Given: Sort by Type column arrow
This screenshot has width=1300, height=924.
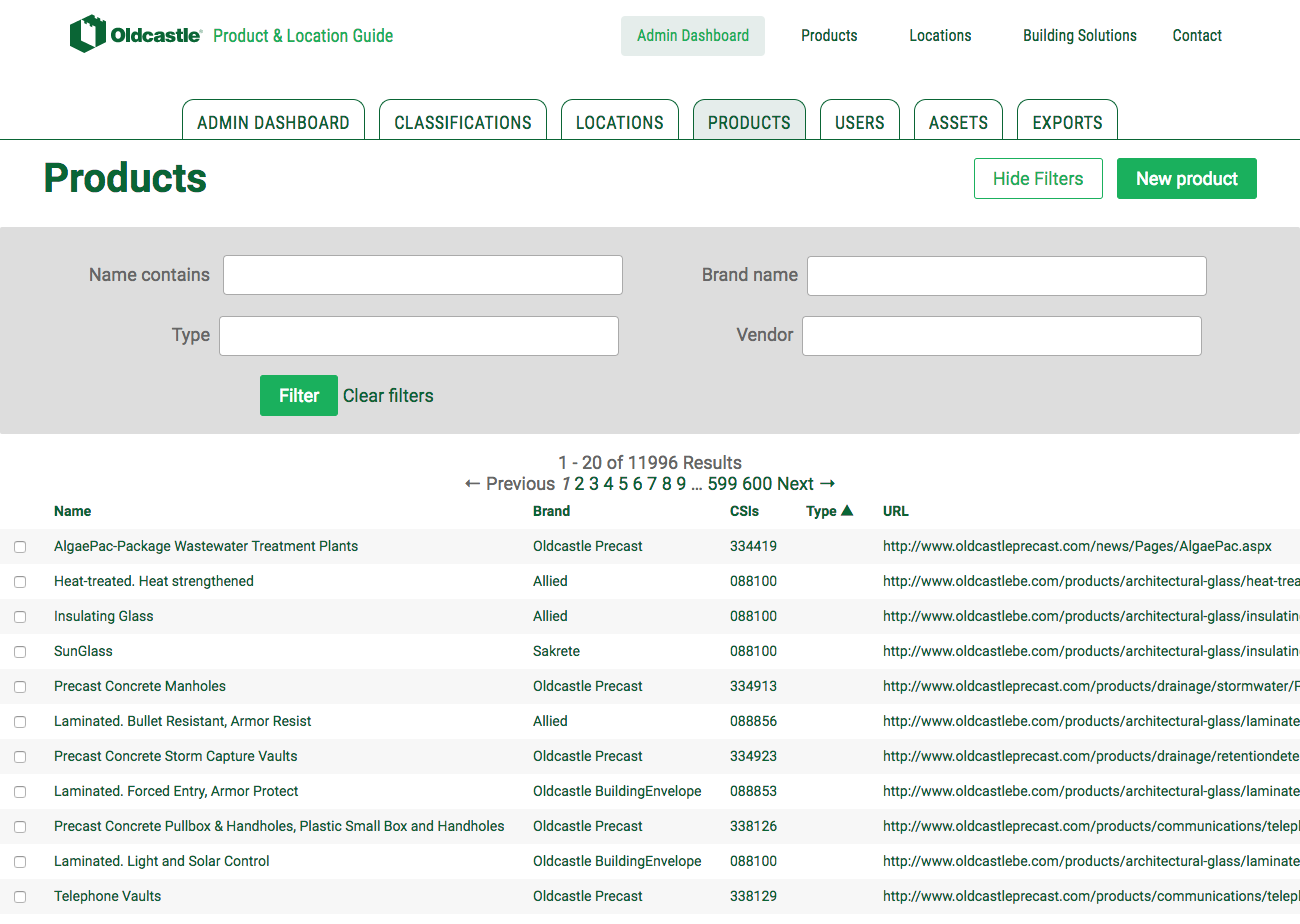Looking at the screenshot, I should click(847, 511).
